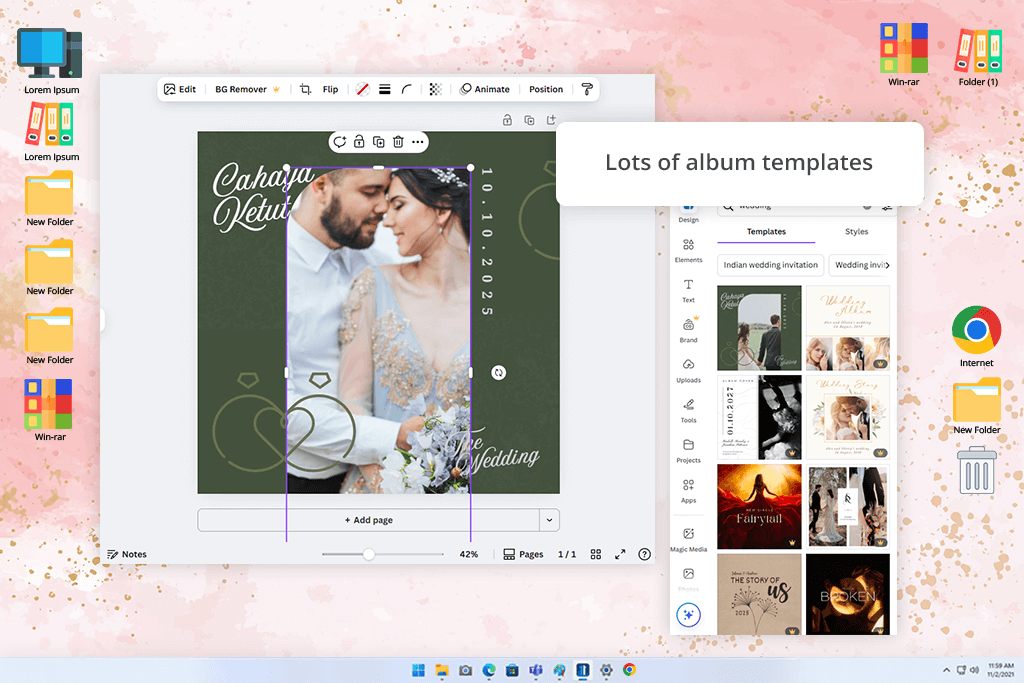
Task: Open more options ellipsis on floating toolbar
Action: [x=418, y=142]
